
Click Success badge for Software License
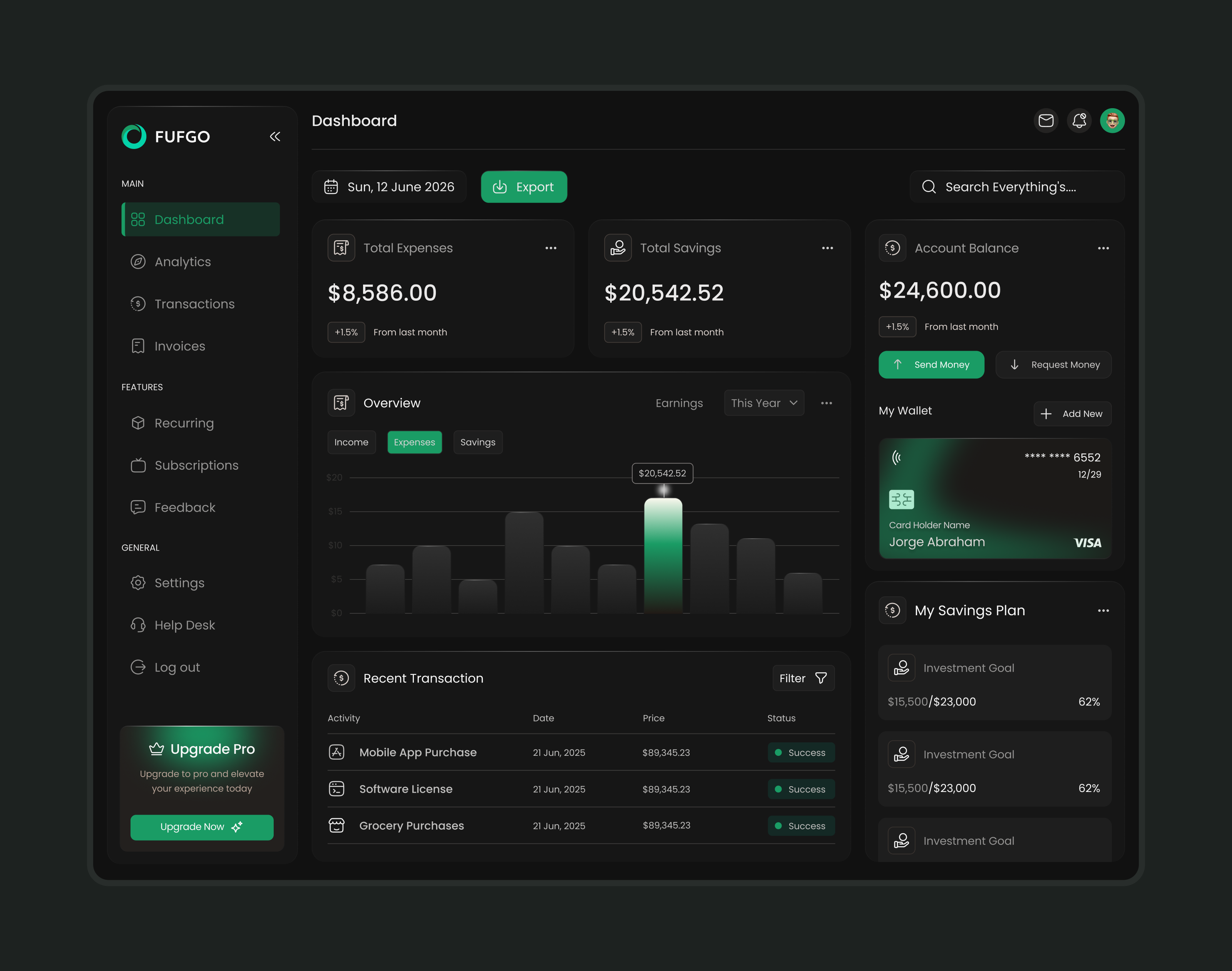tap(801, 789)
